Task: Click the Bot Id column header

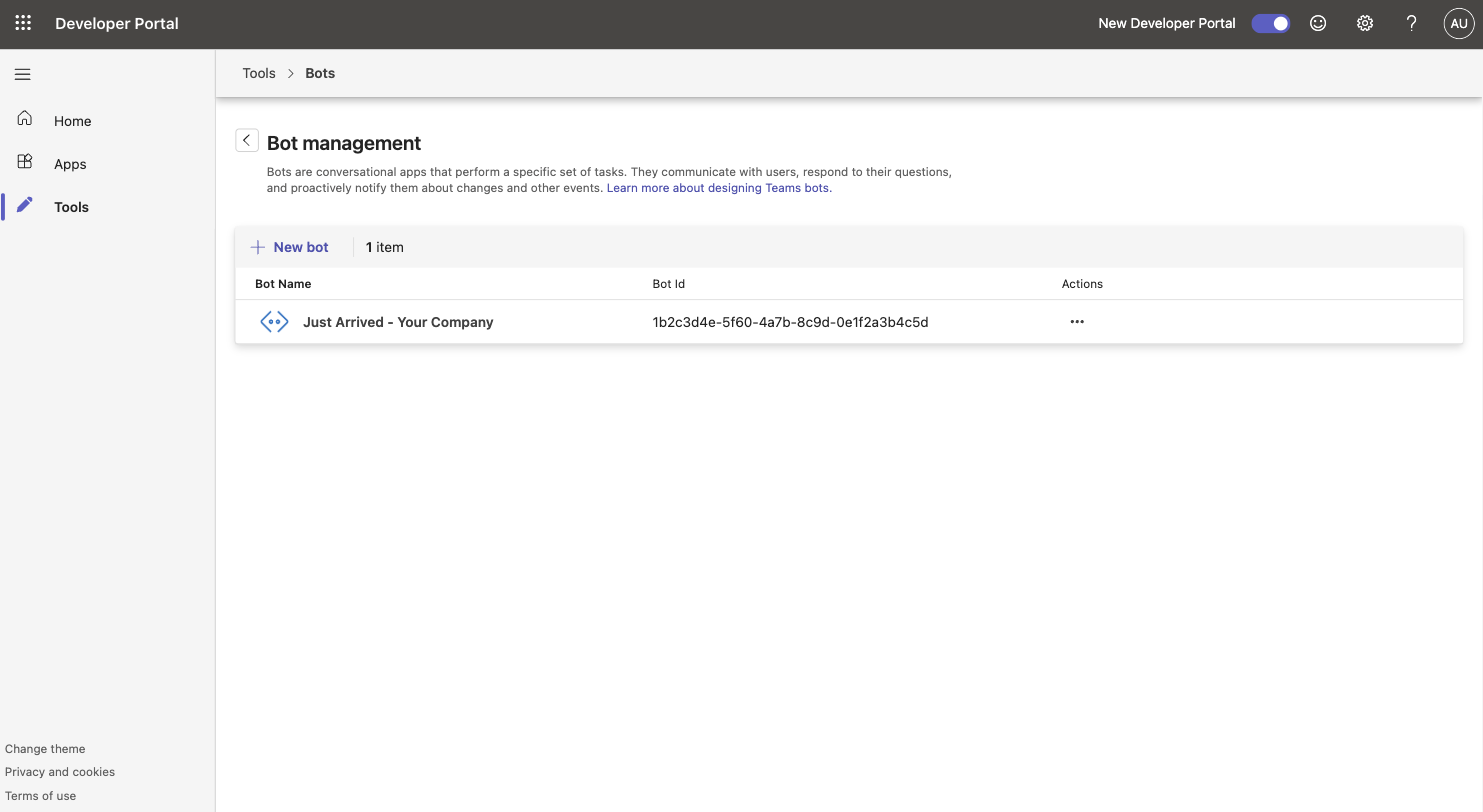Action: point(669,284)
